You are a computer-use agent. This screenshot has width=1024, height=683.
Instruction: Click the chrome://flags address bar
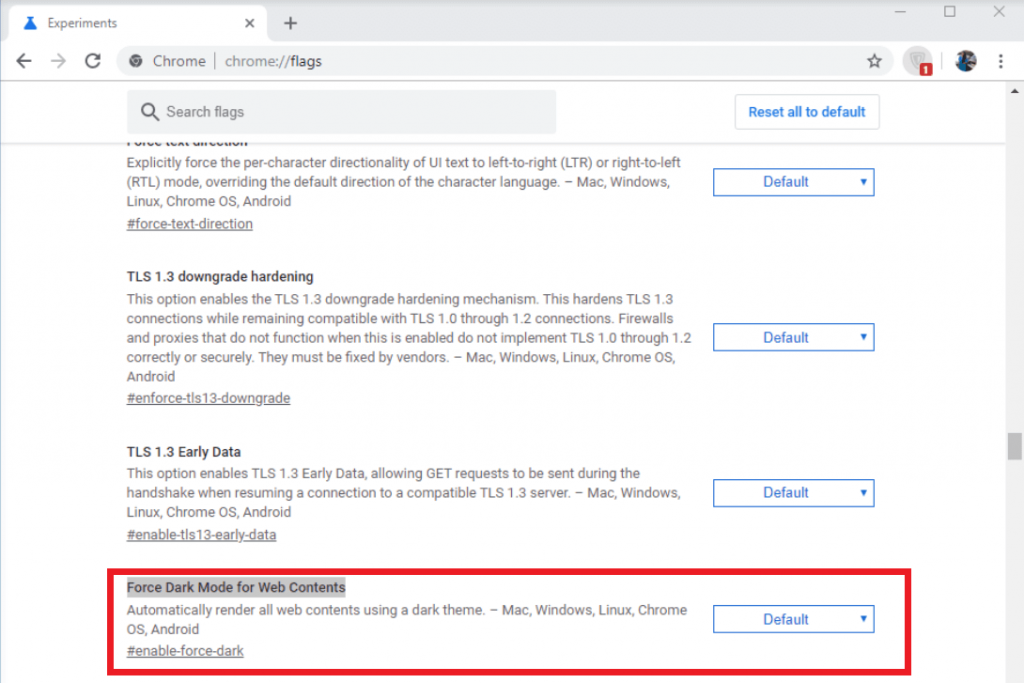tap(503, 61)
